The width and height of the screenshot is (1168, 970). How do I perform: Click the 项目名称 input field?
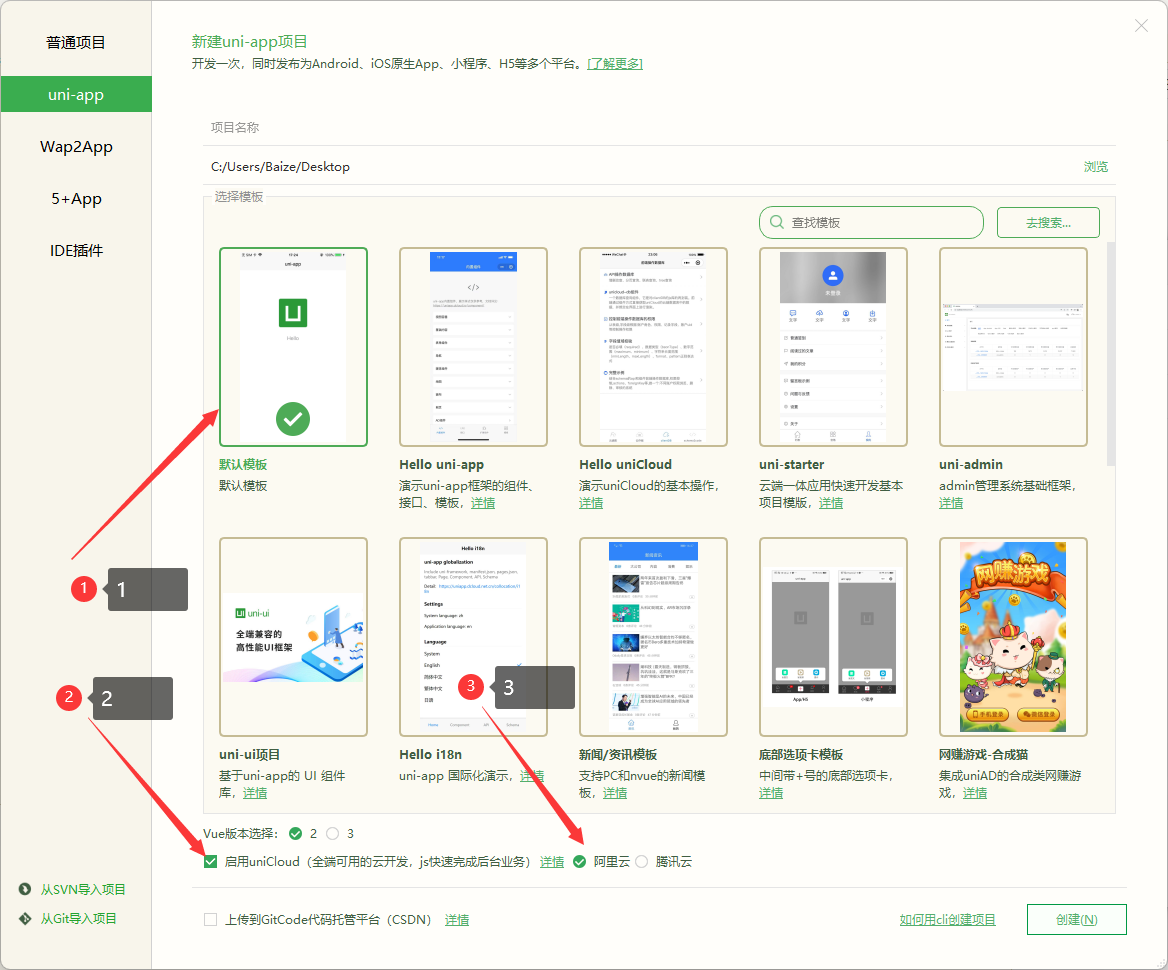(659, 127)
